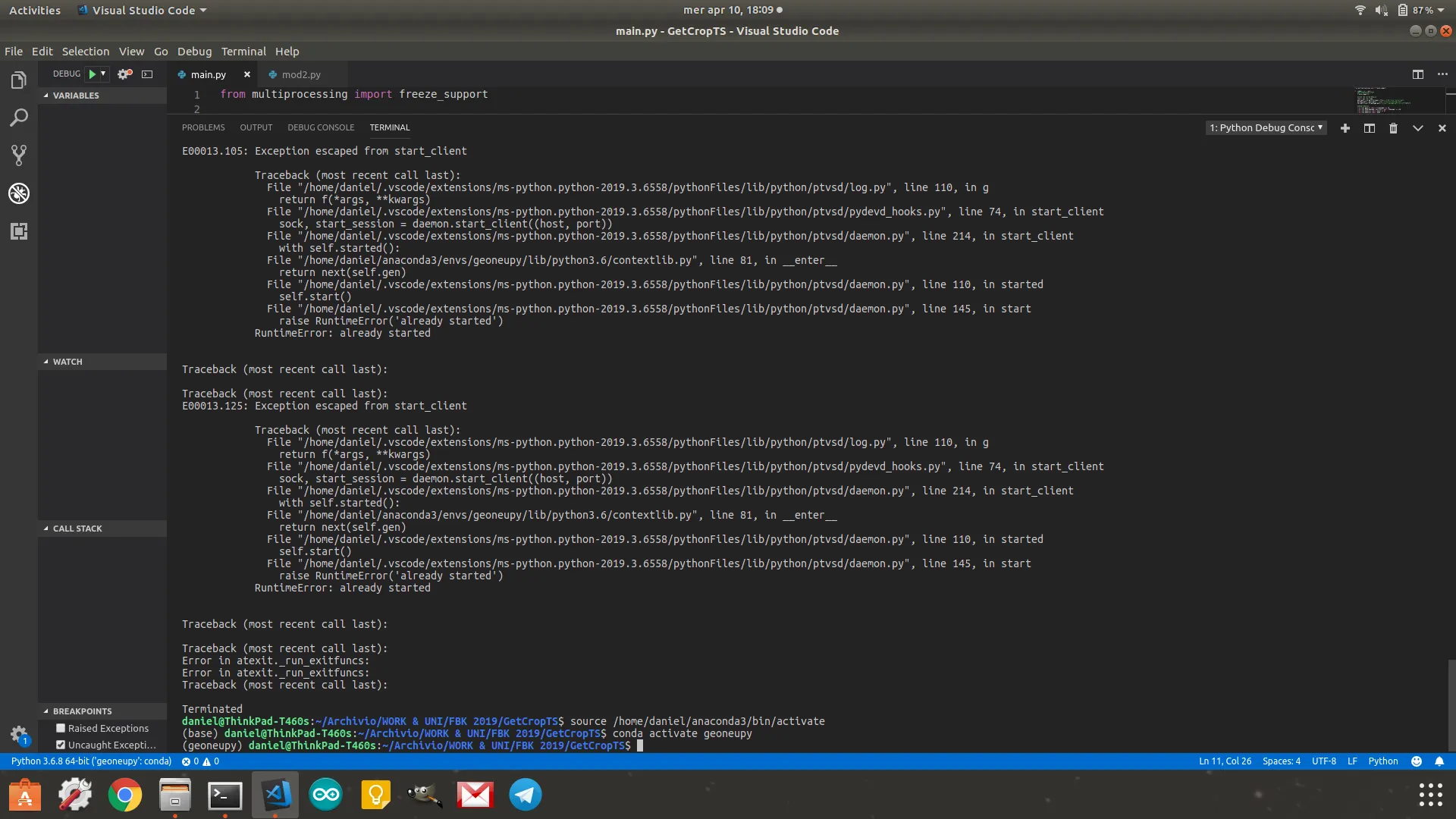Disable the Uncaught Exceptions breakpoint checkbox

[61, 745]
